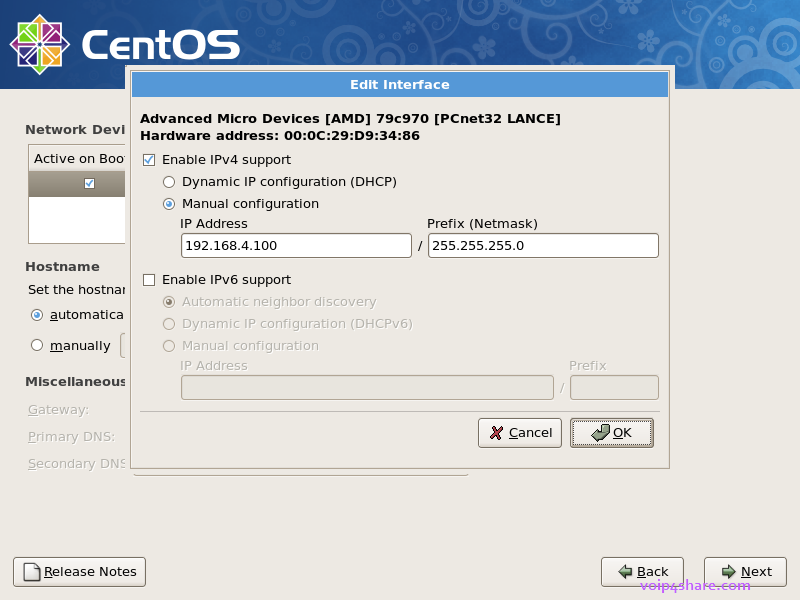
Task: Choose to set hostname manually
Action: [36, 345]
